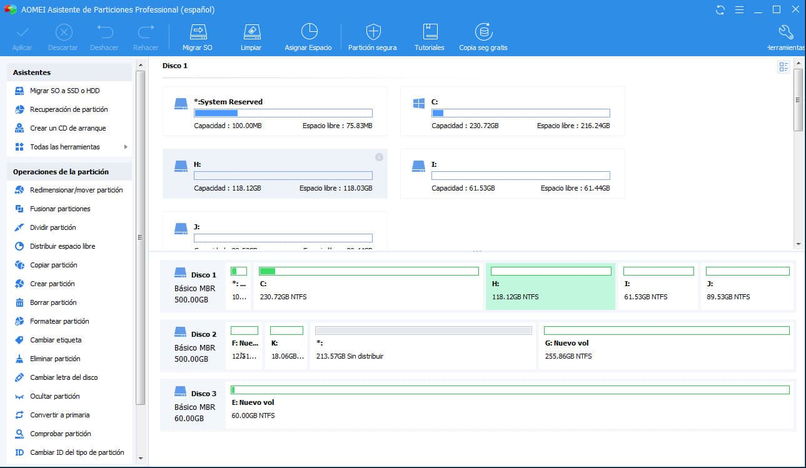Select the I: partition card

[512, 174]
